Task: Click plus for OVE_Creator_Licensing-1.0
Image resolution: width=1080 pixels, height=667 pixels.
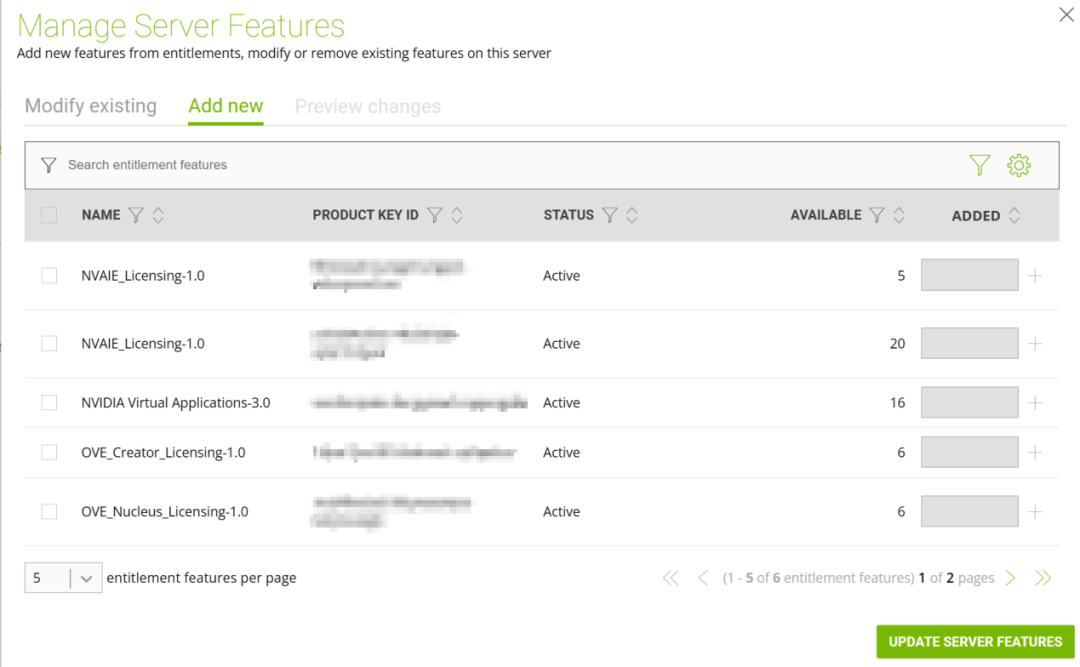Action: [x=1035, y=452]
